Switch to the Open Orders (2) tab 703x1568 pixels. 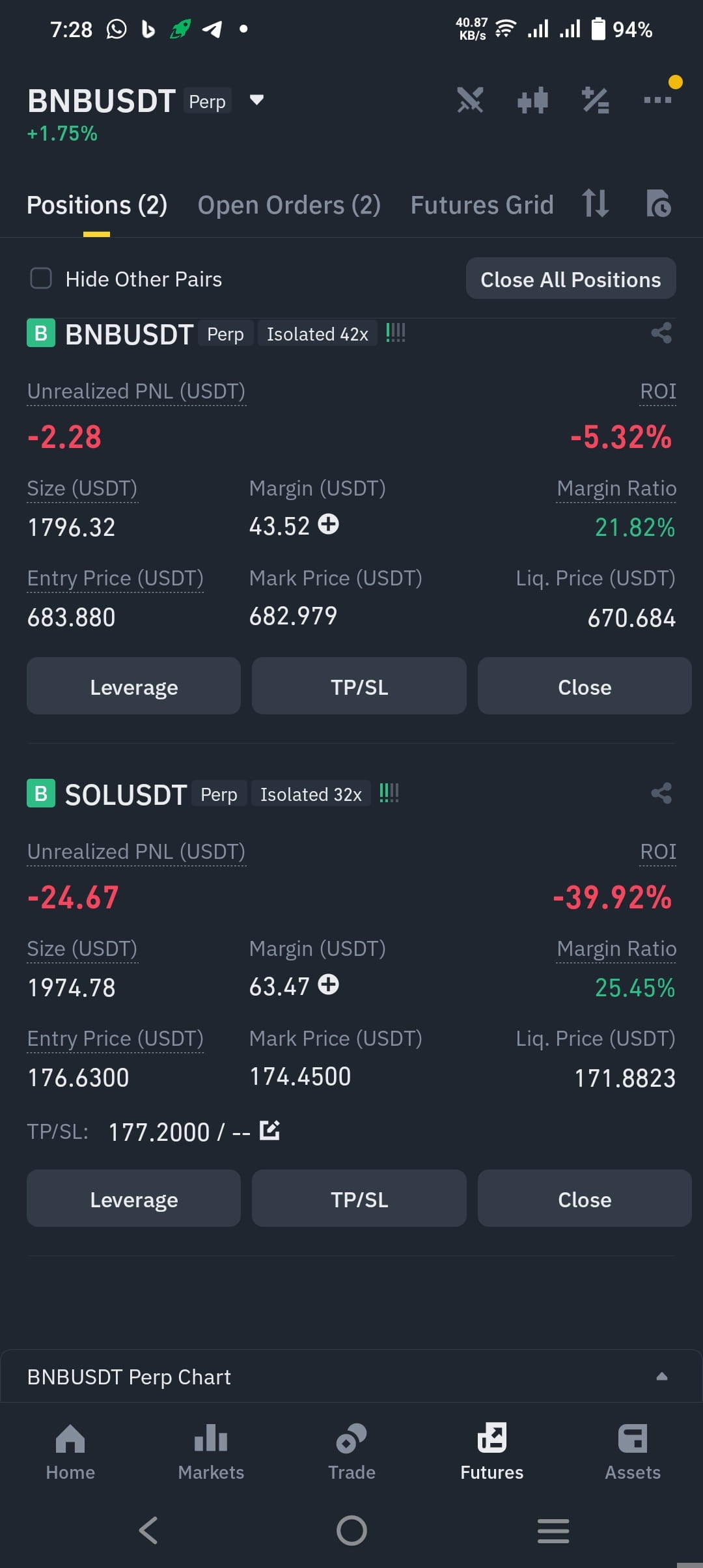[x=289, y=205]
